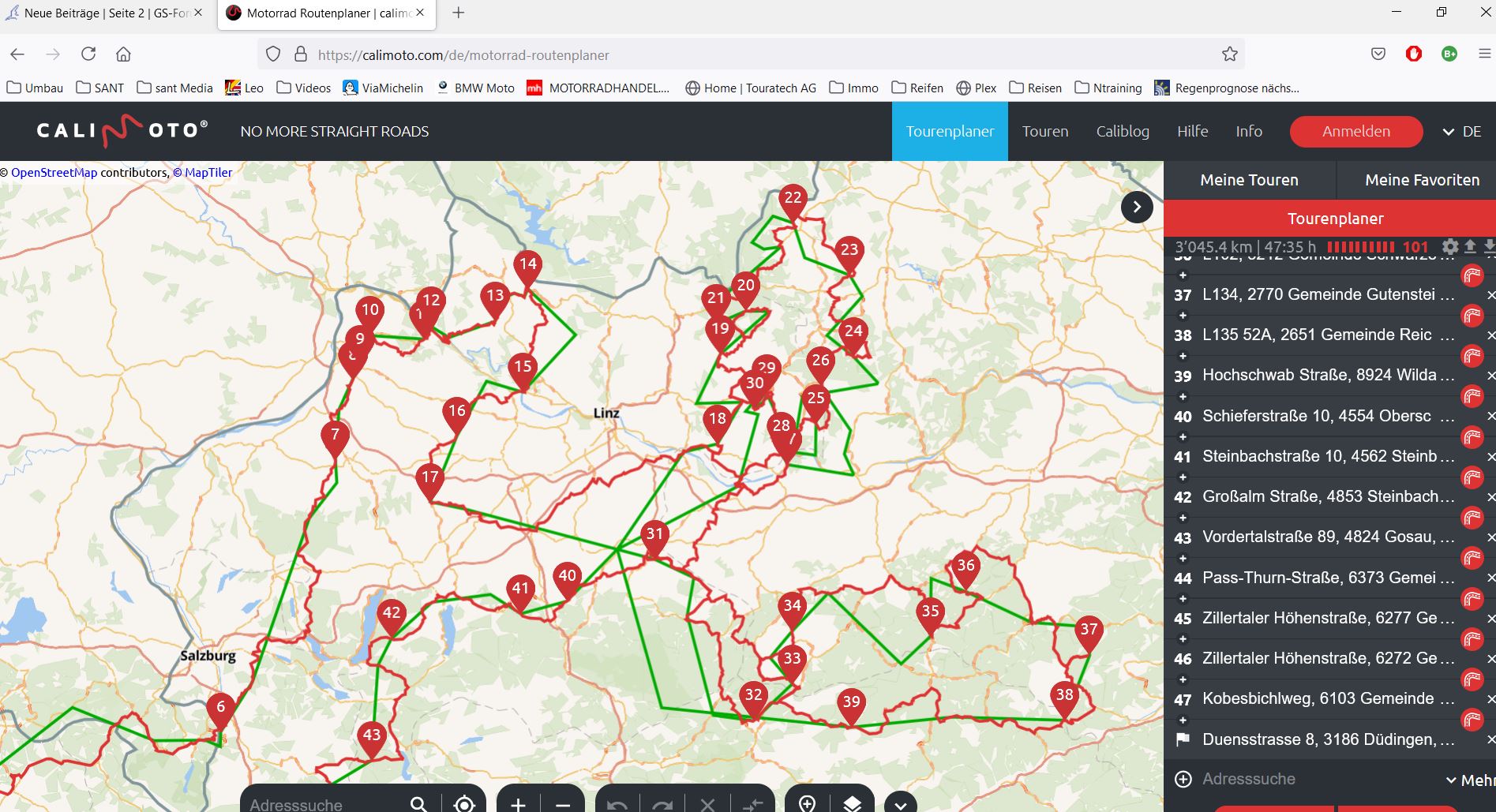Click the download route arrow icon
The height and width of the screenshot is (812, 1496).
(x=1489, y=247)
